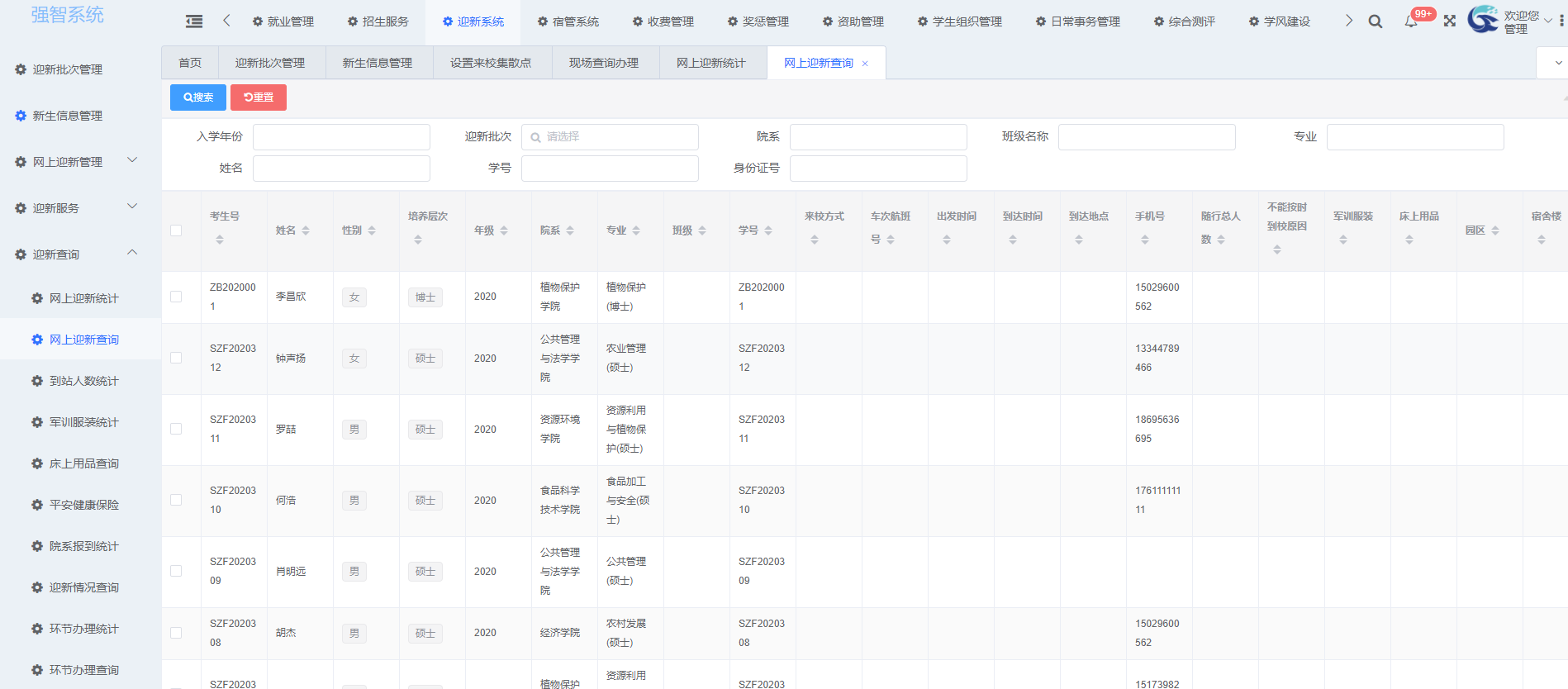1568x689 pixels.
Task: Click the left arrow to show earlier modules
Action: [x=226, y=21]
